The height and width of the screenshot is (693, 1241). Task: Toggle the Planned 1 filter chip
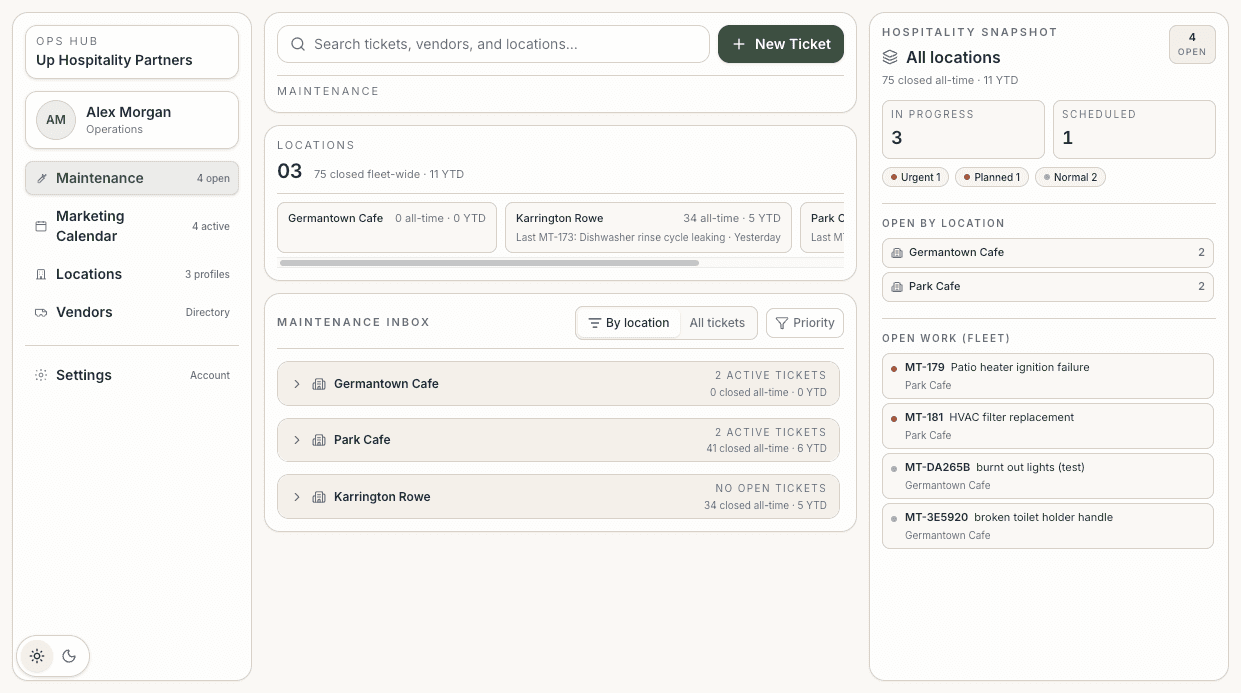coord(992,177)
